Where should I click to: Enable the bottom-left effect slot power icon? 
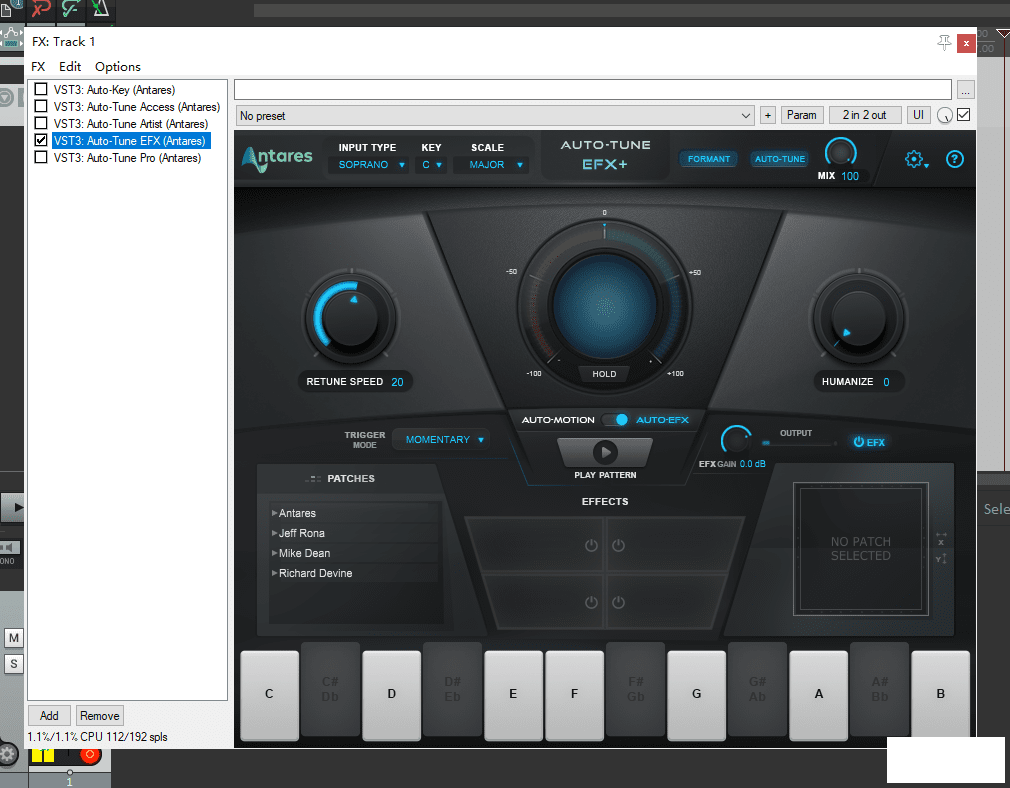591,602
